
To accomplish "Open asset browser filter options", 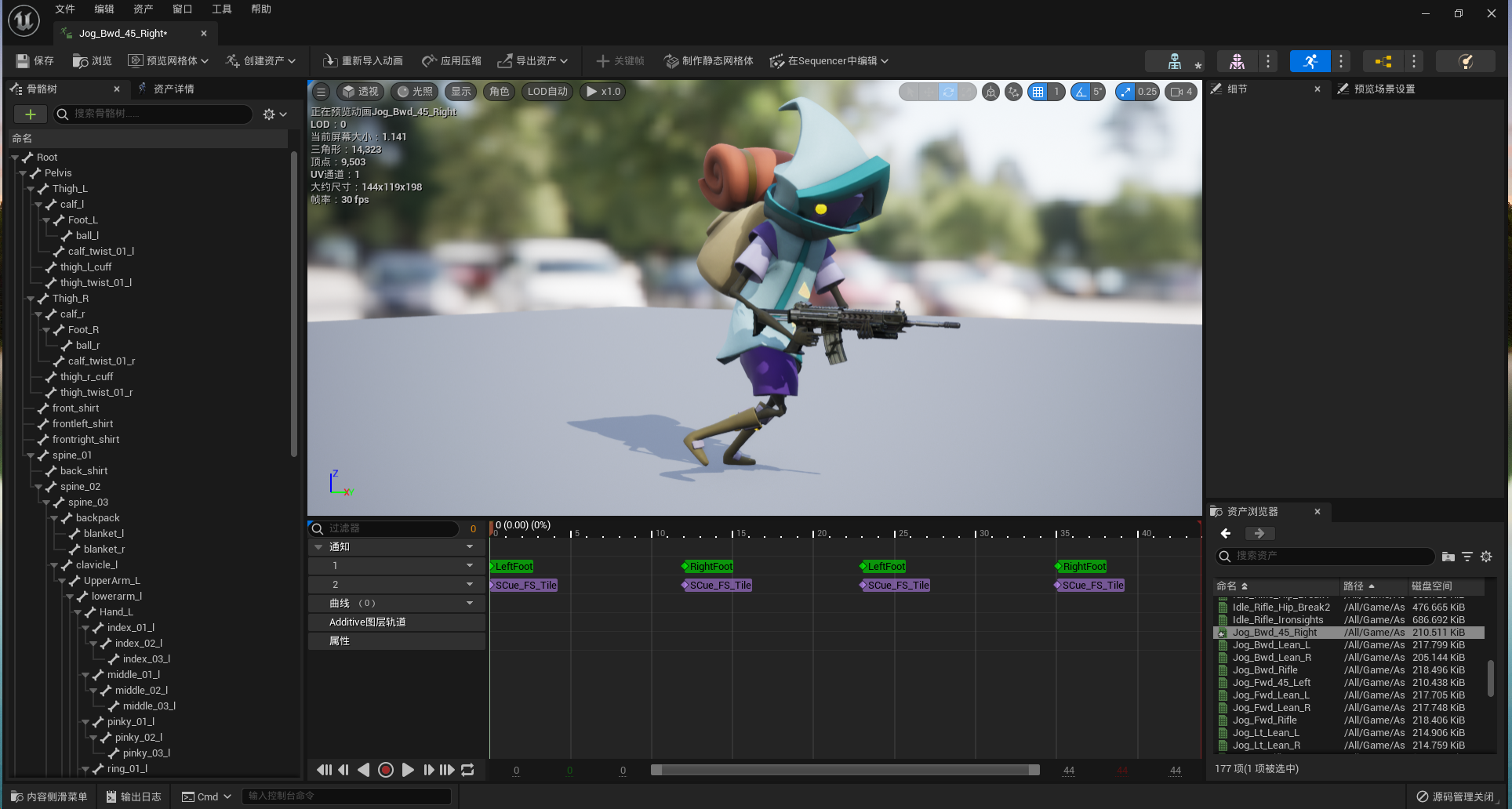I will (1467, 557).
